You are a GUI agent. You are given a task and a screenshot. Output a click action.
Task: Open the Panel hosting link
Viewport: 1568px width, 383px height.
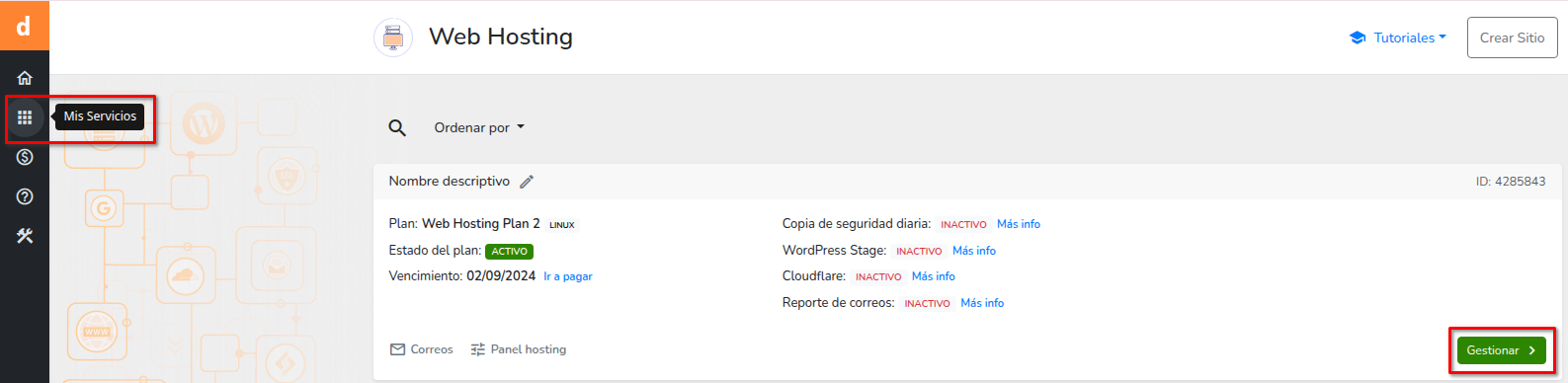tap(519, 349)
